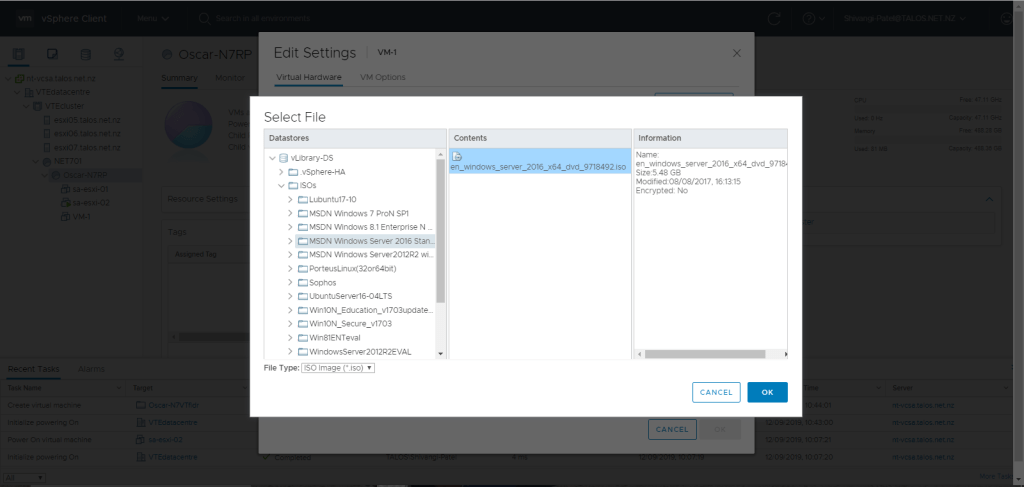Cancel the Select File dialog
The width and height of the screenshot is (1024, 487).
coord(716,392)
